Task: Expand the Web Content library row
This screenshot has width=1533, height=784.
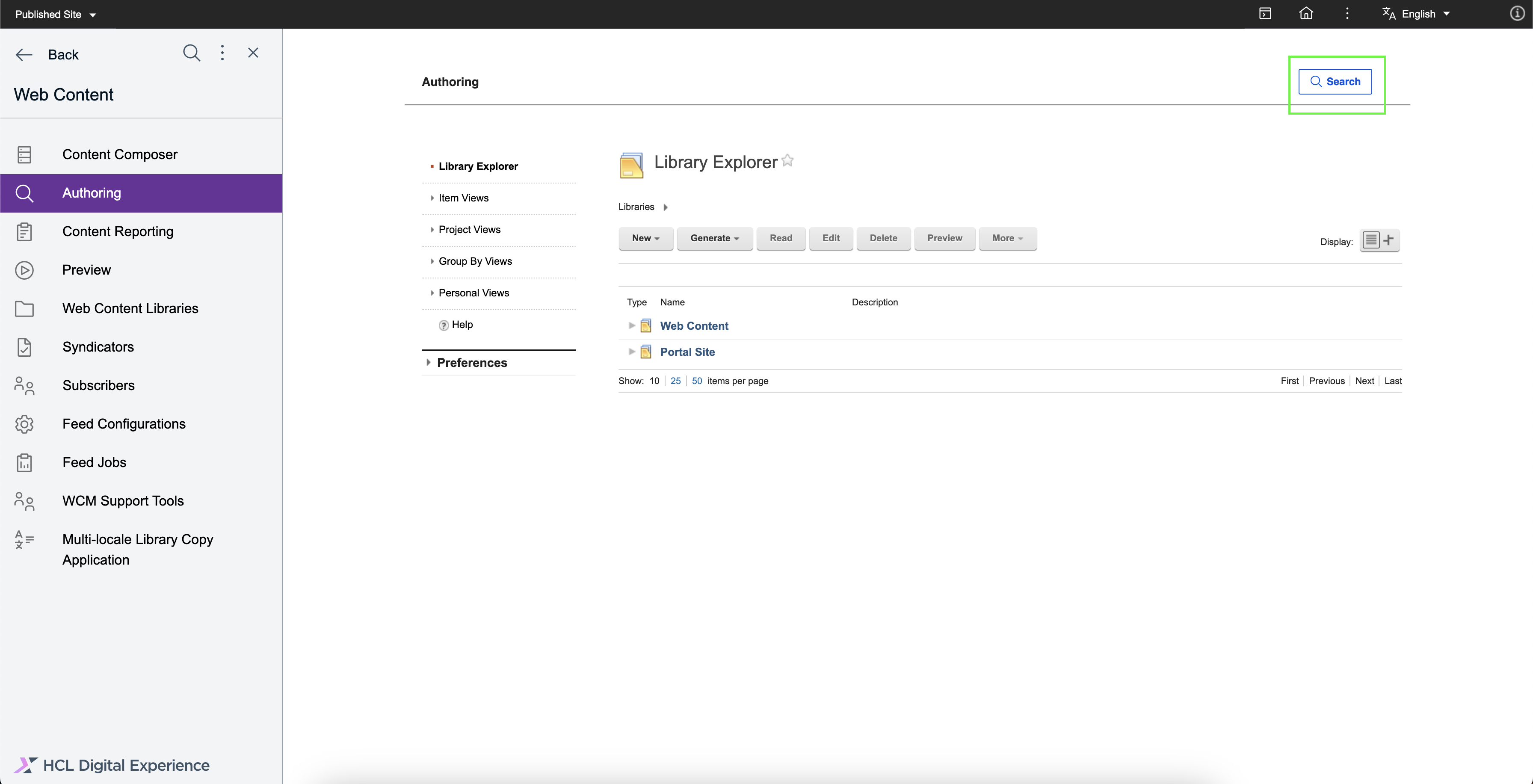Action: [631, 325]
